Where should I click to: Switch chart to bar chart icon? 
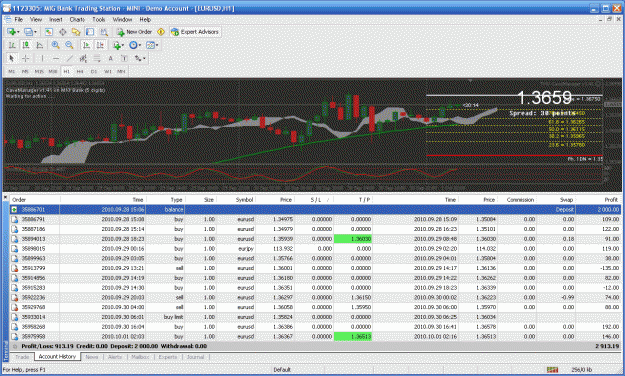coord(12,45)
